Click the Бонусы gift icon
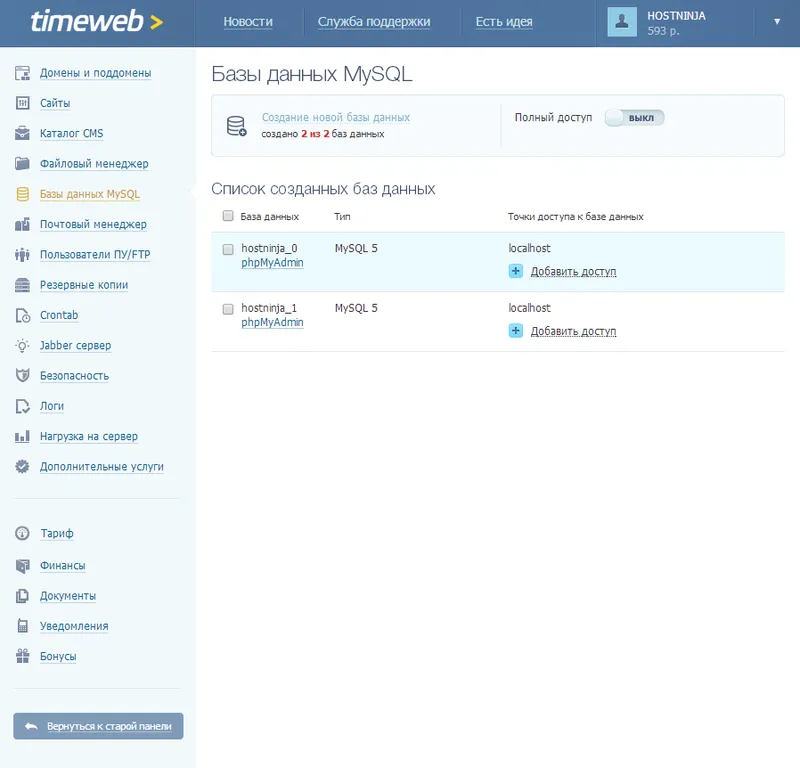800x768 pixels. point(22,656)
